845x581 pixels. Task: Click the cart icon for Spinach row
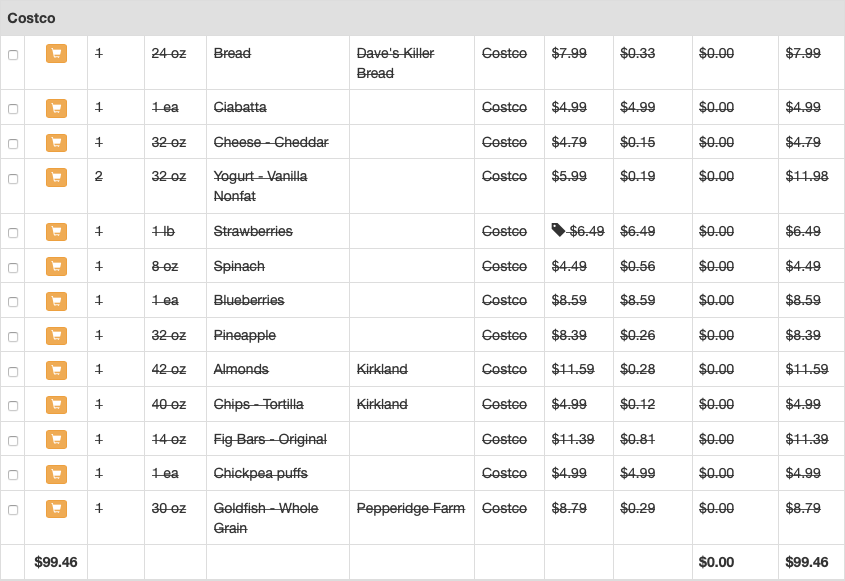click(56, 267)
